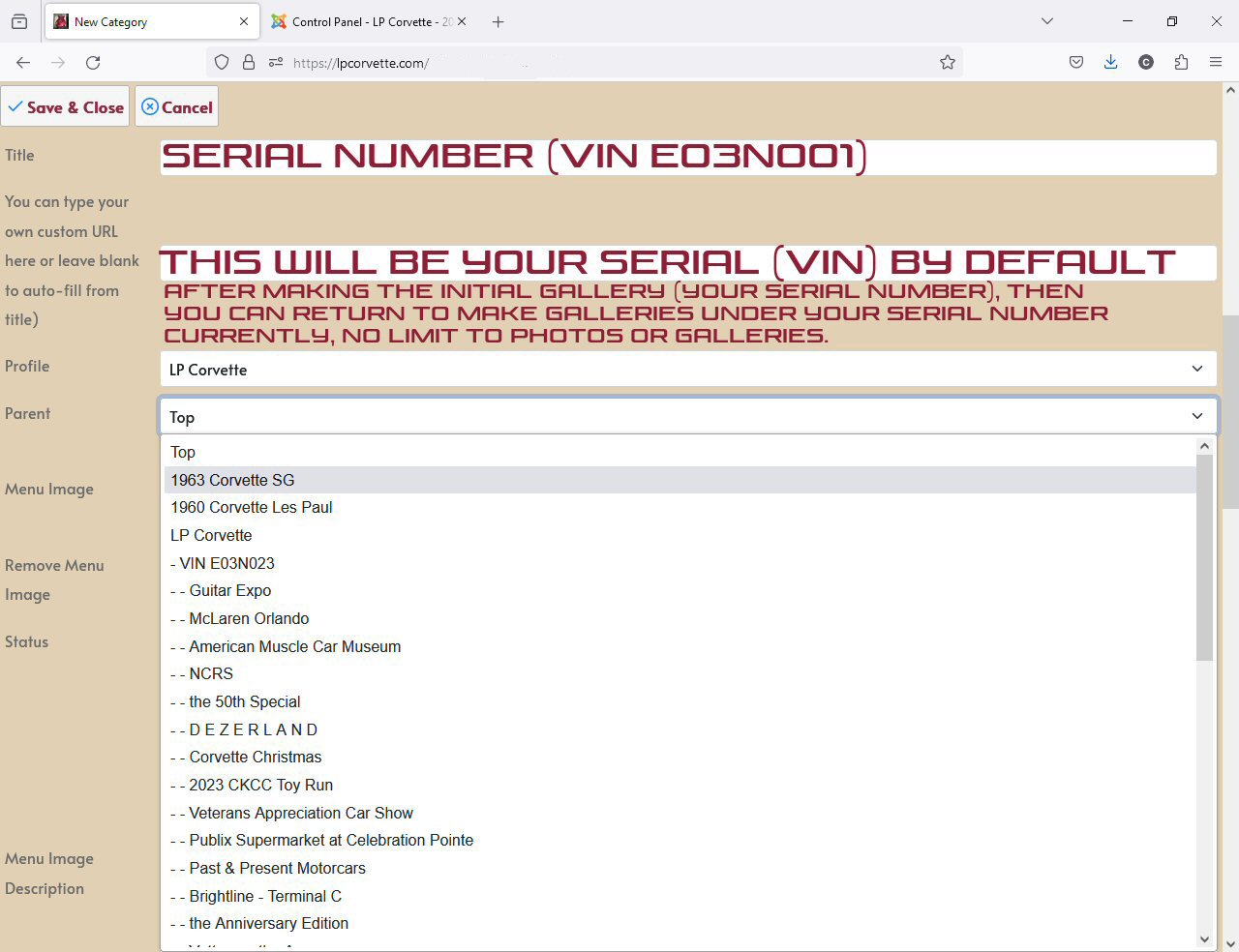This screenshot has height=952, width=1239.
Task: Bookmark this page with the star icon
Action: [x=948, y=62]
